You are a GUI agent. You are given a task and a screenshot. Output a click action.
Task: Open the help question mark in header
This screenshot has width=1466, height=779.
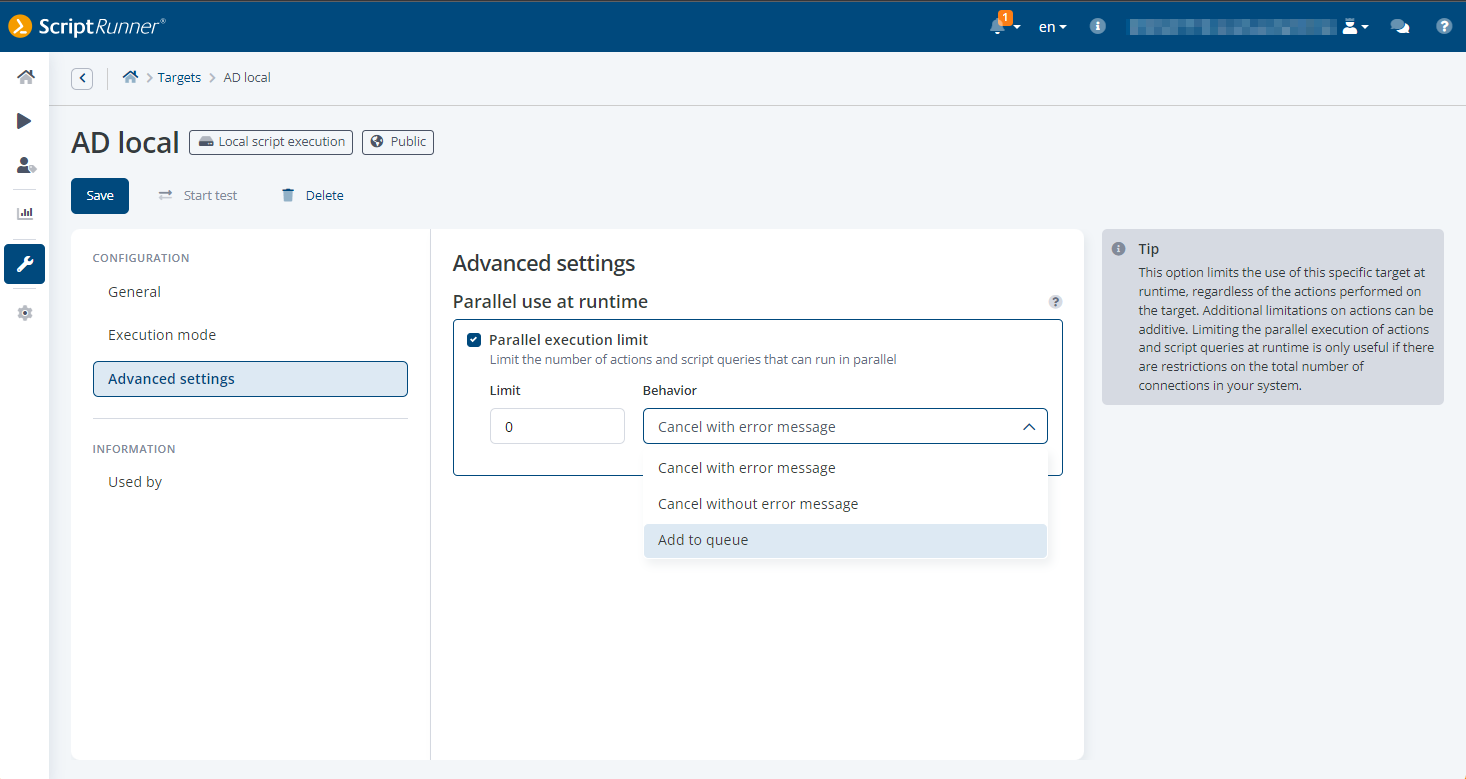tap(1444, 27)
